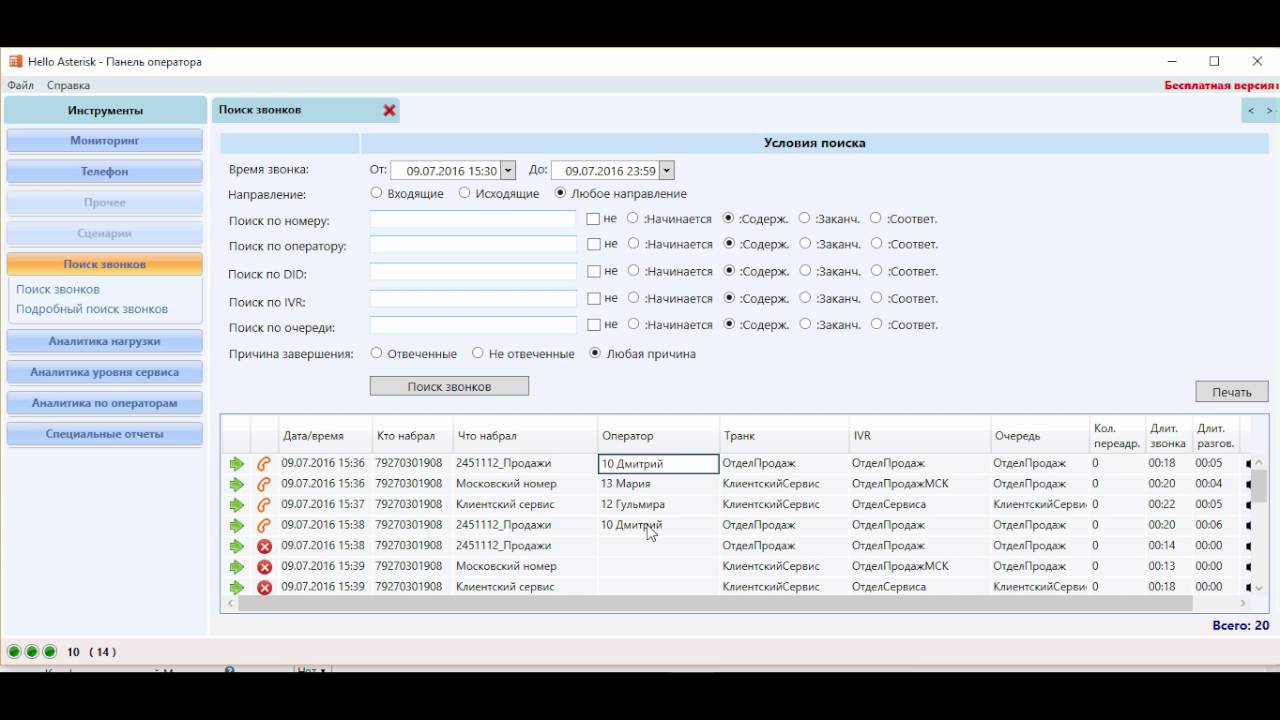
Task: Select :Начинается radio for Поиск по номеру
Action: tap(633, 218)
